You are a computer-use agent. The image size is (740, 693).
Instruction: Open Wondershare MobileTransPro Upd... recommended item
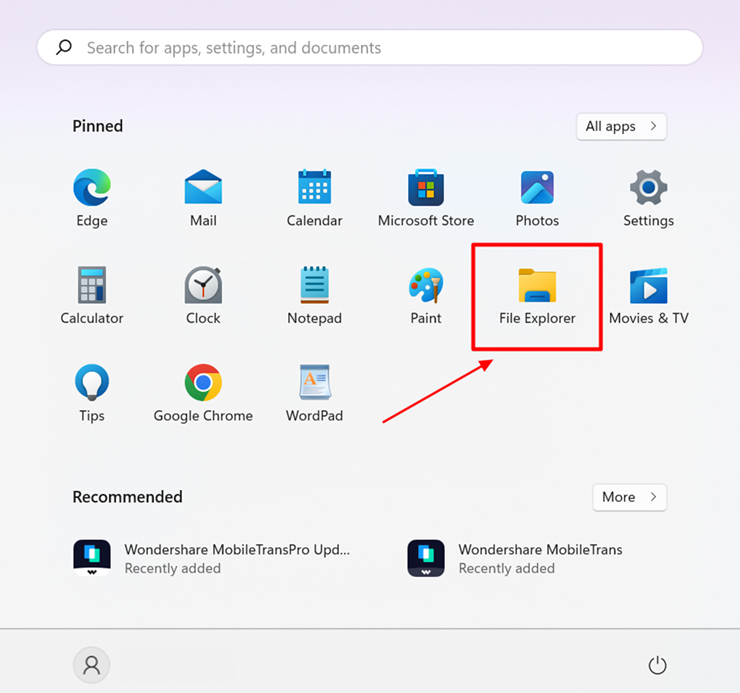pyautogui.click(x=212, y=558)
